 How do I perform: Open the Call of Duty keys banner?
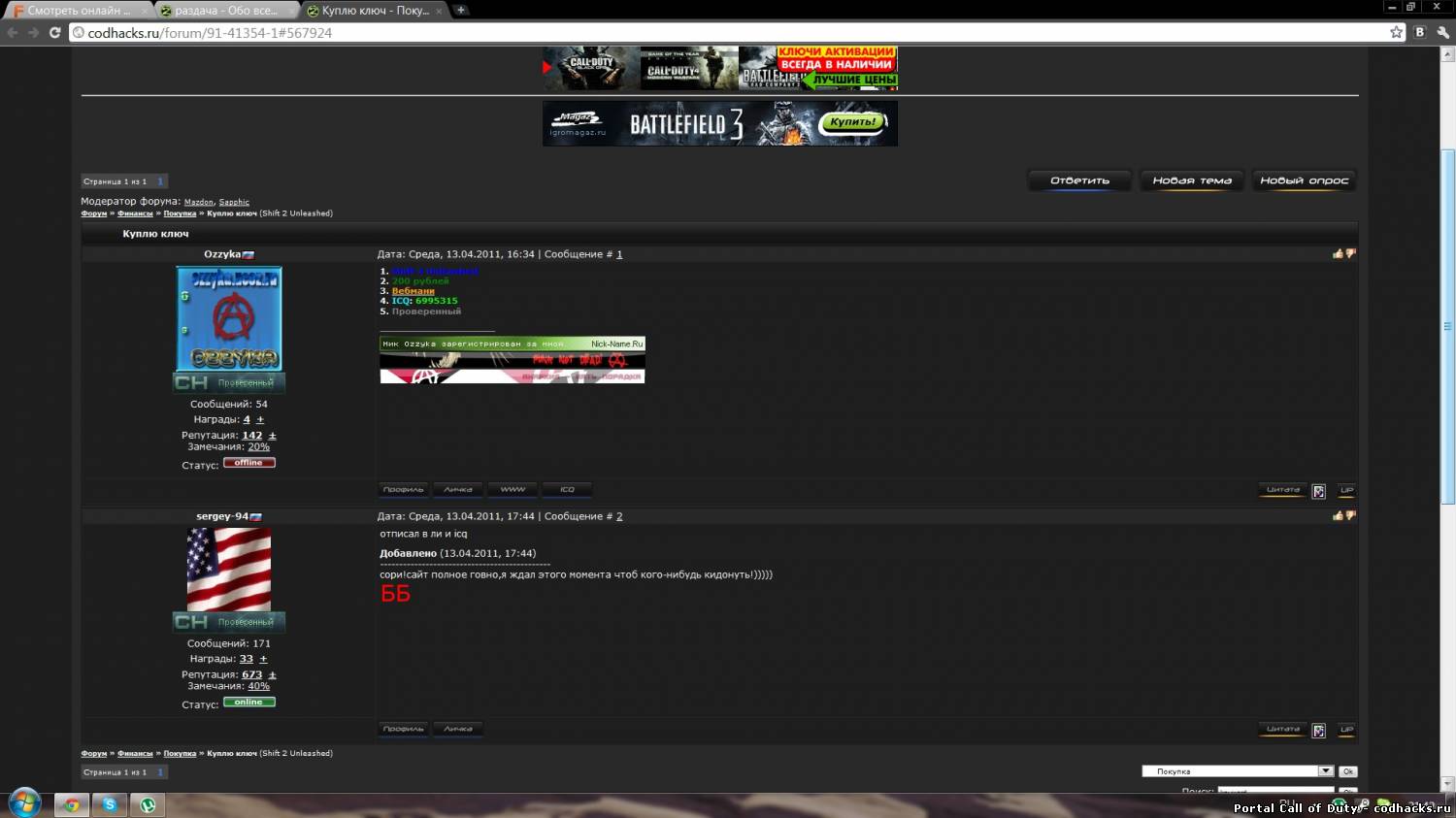(720, 68)
